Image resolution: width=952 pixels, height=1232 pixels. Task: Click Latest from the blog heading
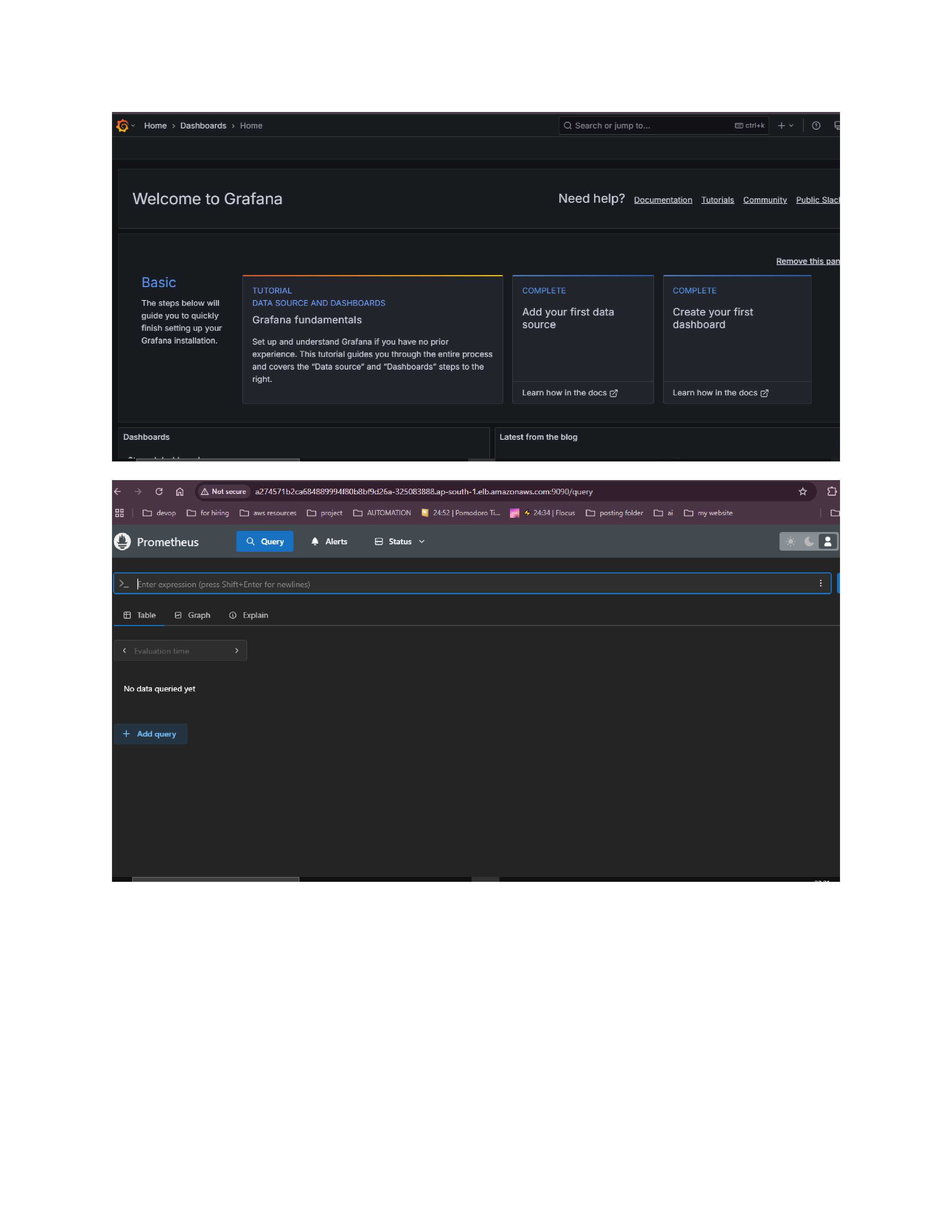(x=538, y=437)
